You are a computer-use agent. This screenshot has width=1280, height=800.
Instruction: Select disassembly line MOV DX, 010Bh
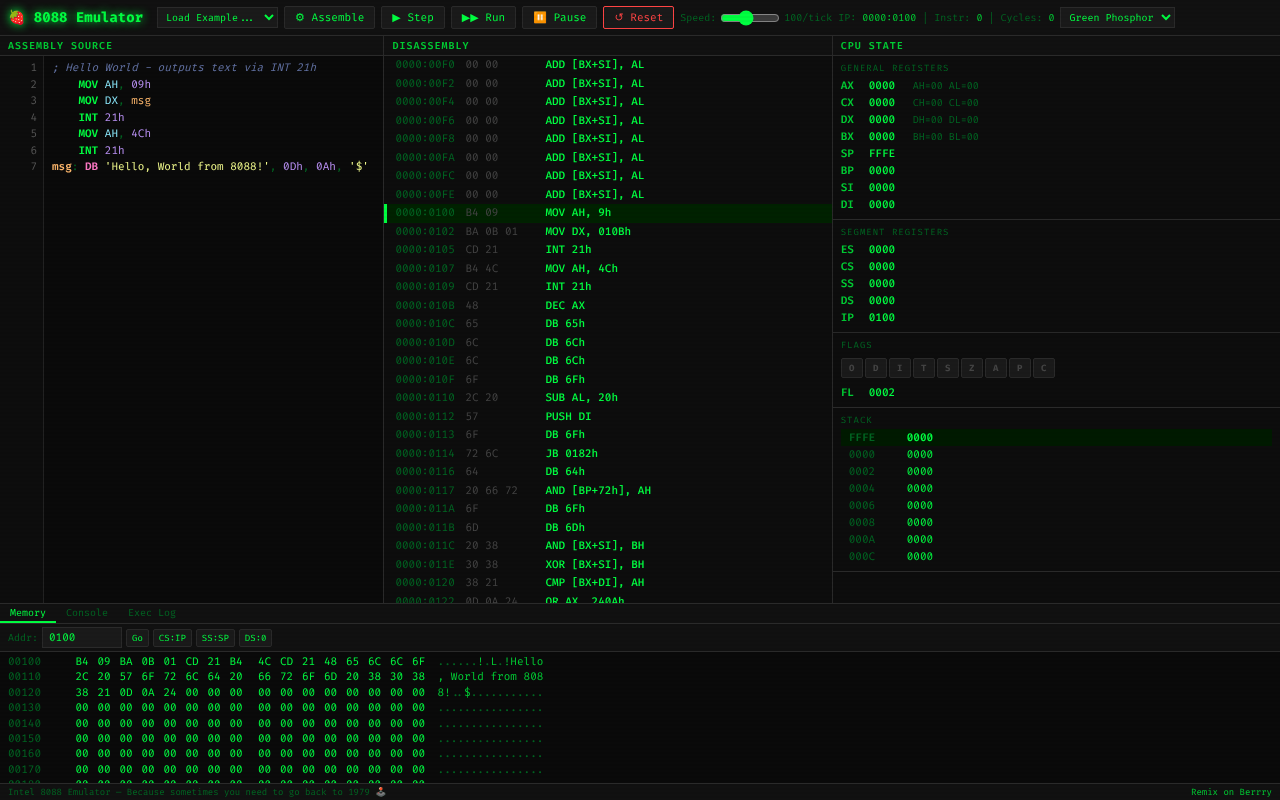608,232
